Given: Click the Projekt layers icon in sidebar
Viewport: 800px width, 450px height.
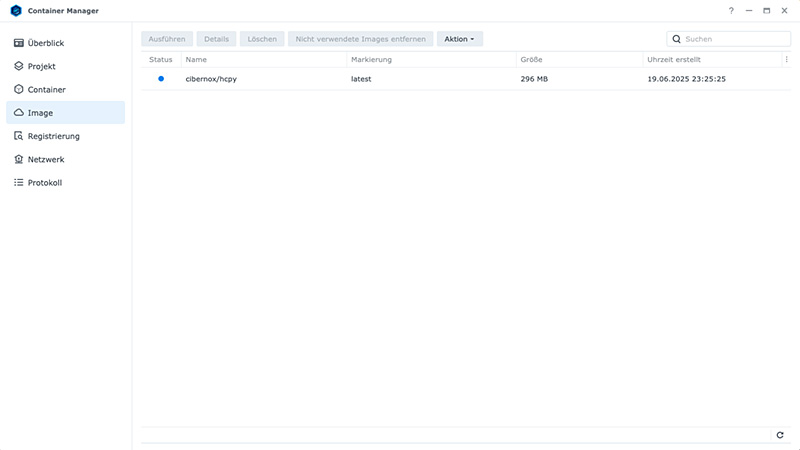Looking at the screenshot, I should pos(19,66).
